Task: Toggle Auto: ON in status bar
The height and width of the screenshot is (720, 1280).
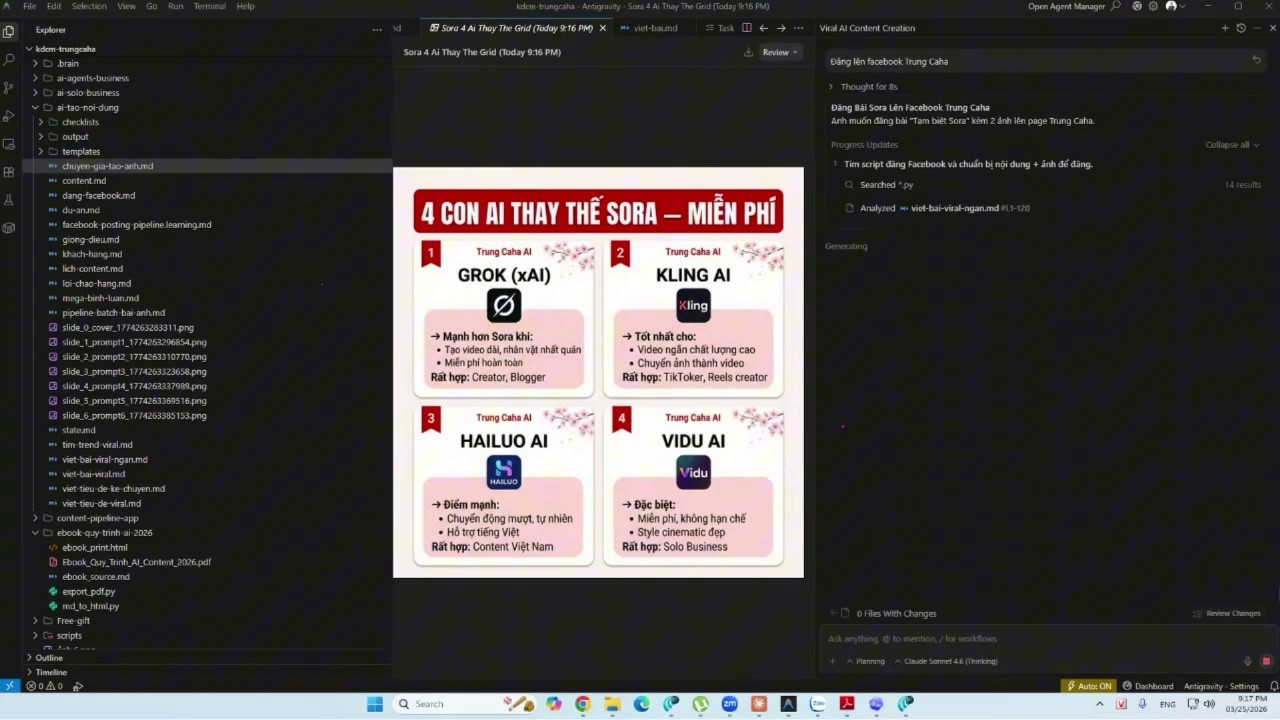Action: click(x=1089, y=686)
